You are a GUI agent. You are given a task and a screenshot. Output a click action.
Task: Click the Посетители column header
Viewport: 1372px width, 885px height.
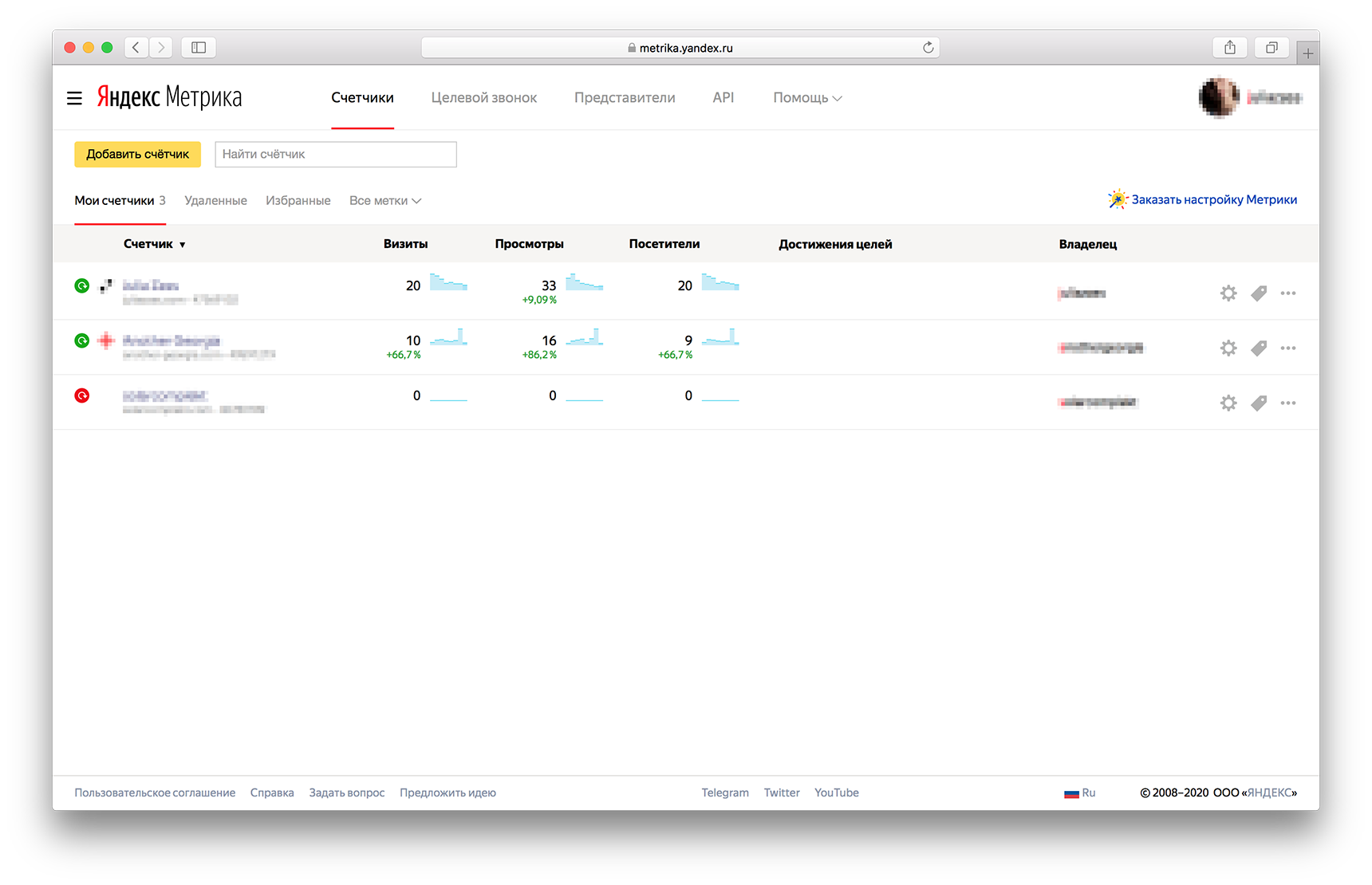tap(664, 244)
